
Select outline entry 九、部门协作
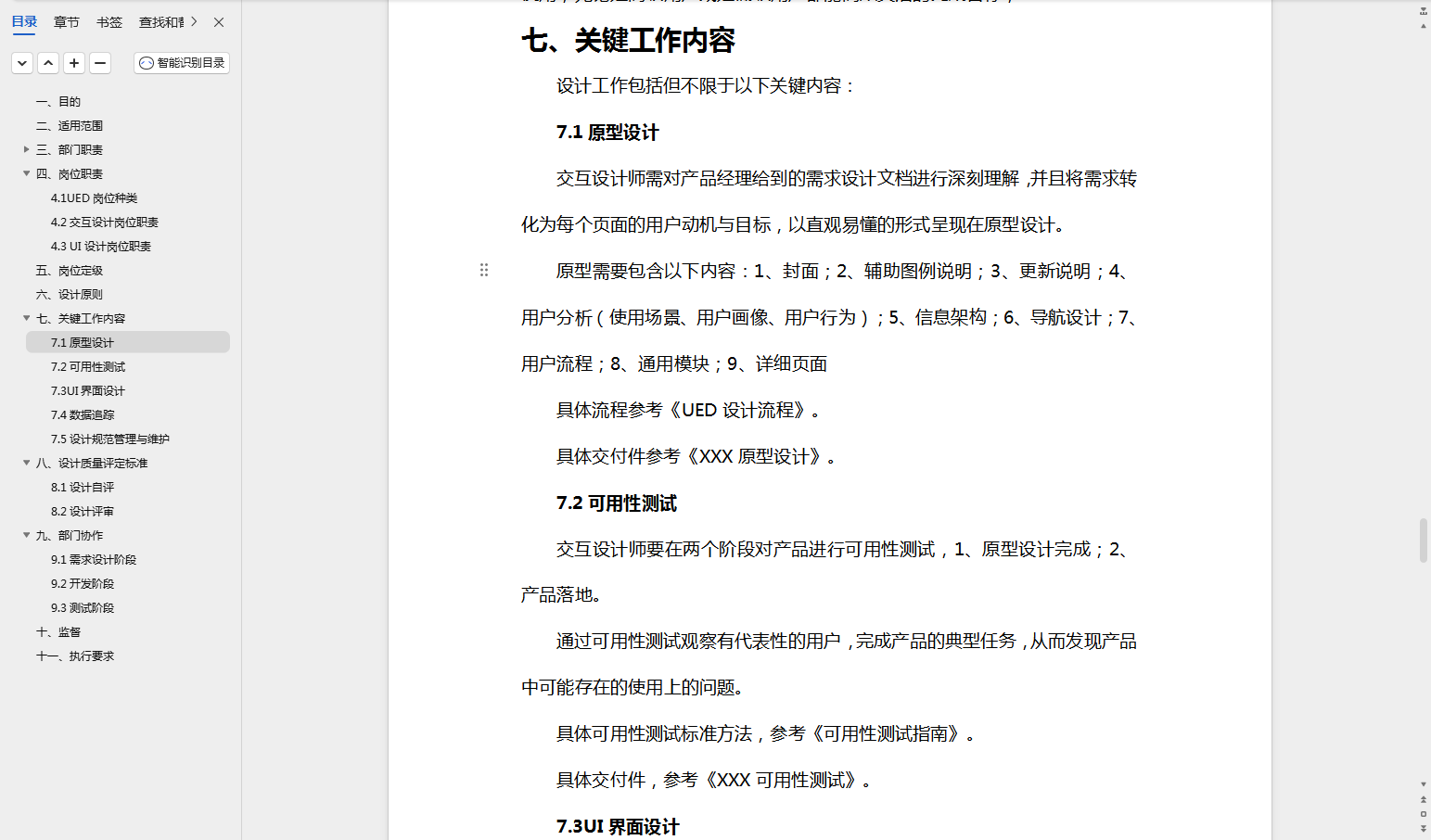tap(70, 536)
